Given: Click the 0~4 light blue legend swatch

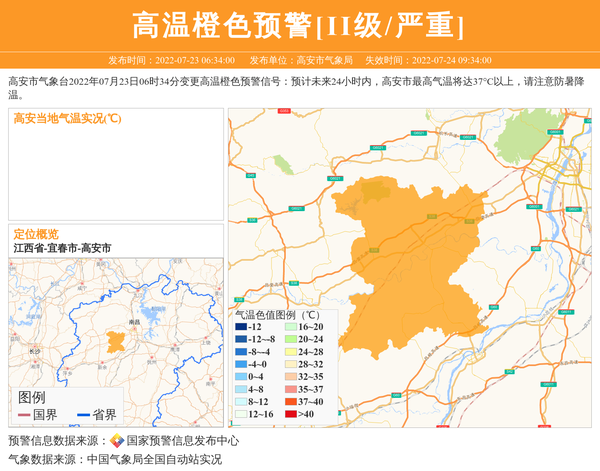Looking at the screenshot, I should click(x=241, y=377).
